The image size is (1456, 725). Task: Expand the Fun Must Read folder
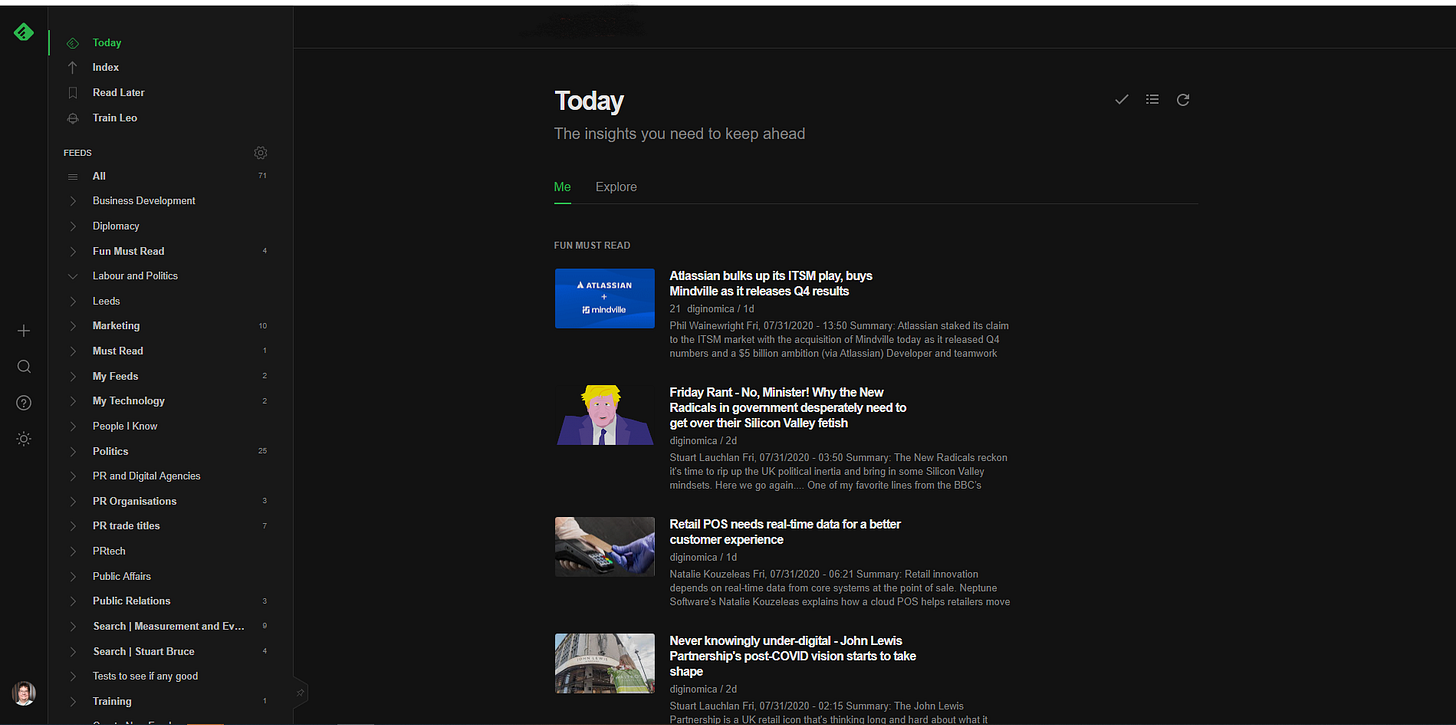[72, 251]
